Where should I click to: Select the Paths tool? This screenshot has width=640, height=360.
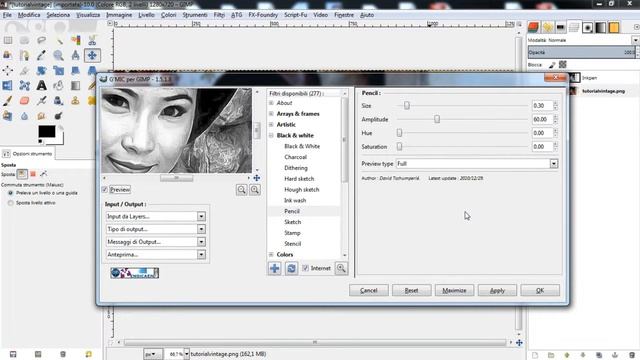click(24, 55)
